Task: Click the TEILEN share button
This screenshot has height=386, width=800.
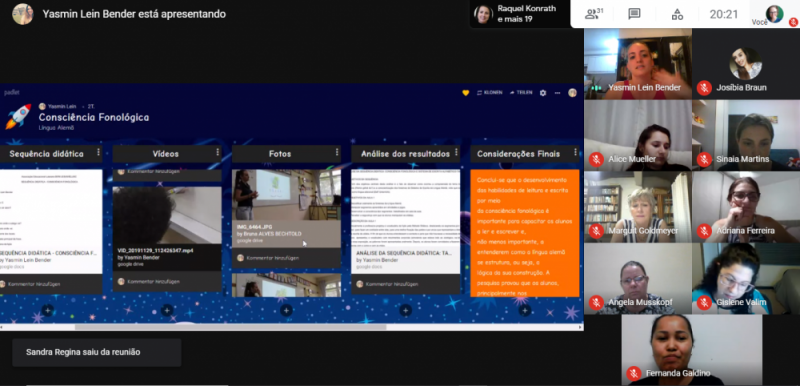Action: [x=520, y=93]
